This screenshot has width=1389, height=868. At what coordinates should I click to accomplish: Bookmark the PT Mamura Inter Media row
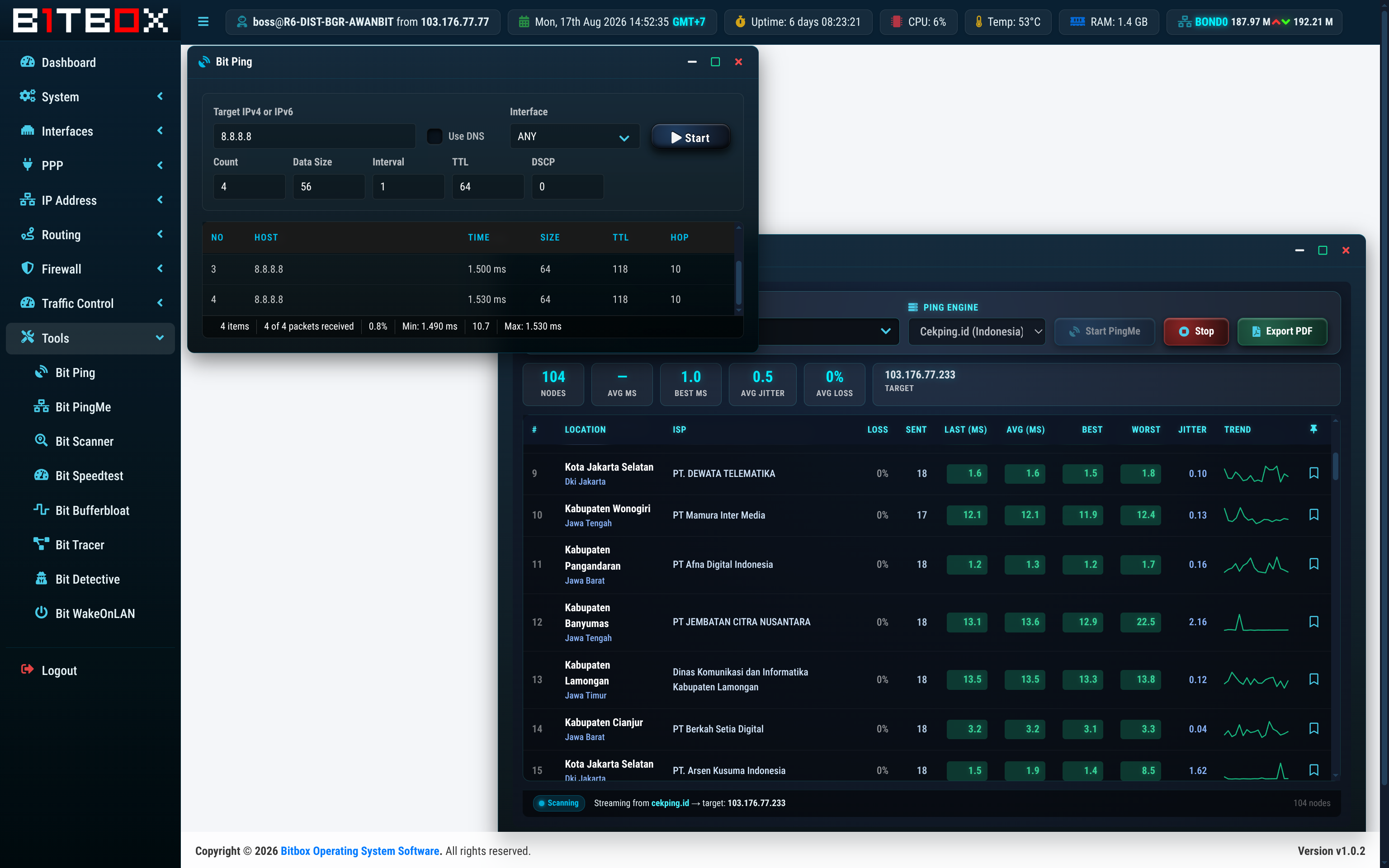click(1314, 514)
